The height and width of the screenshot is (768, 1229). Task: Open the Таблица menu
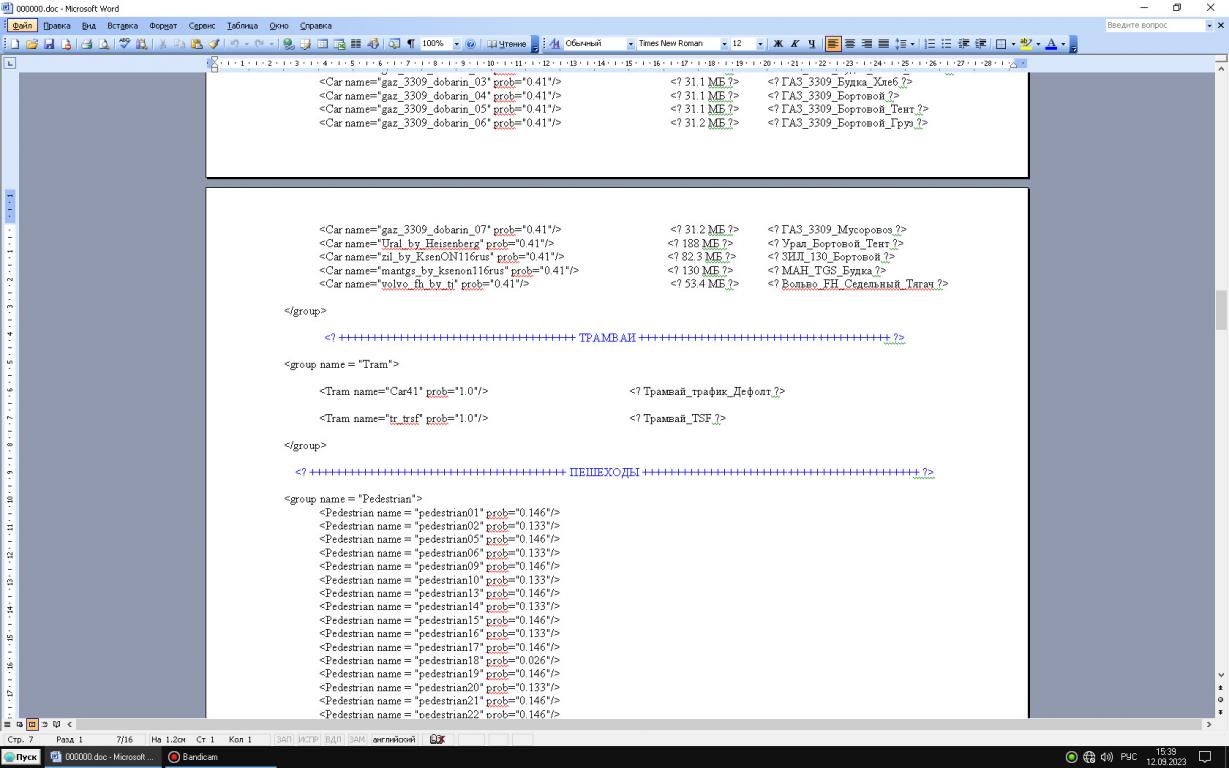point(242,25)
